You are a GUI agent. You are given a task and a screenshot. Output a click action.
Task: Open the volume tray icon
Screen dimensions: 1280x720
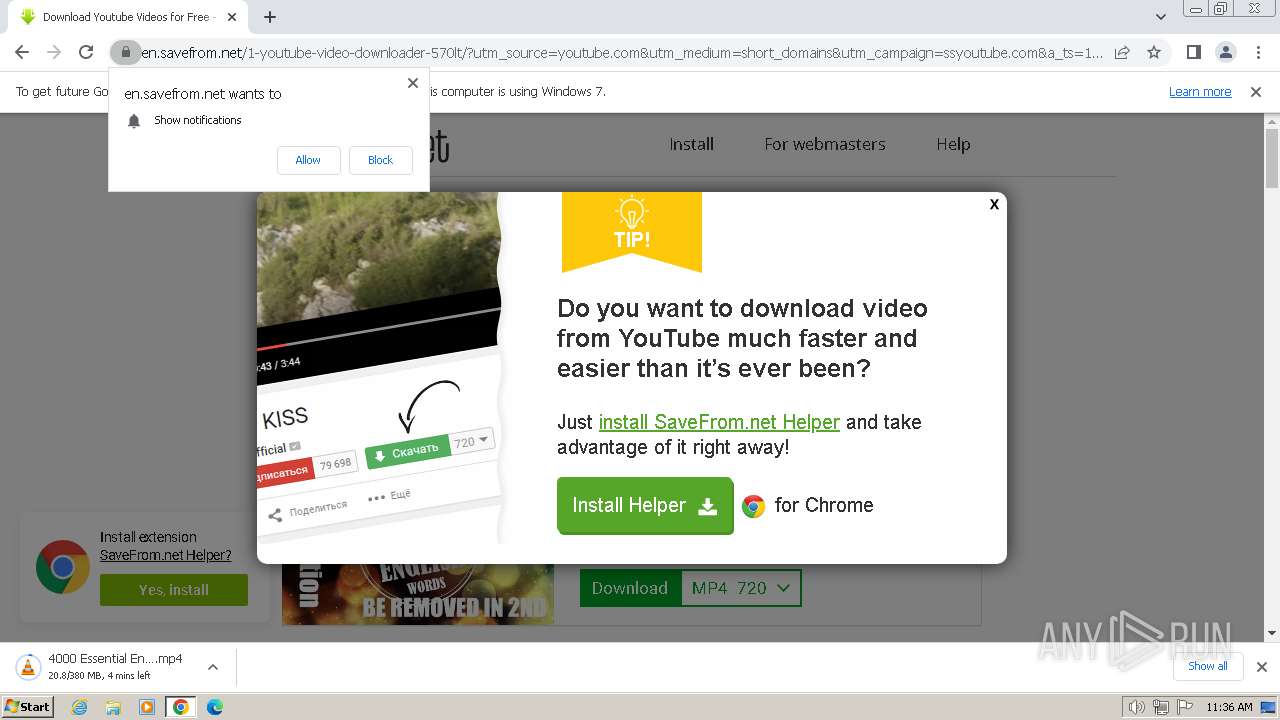click(x=1136, y=707)
